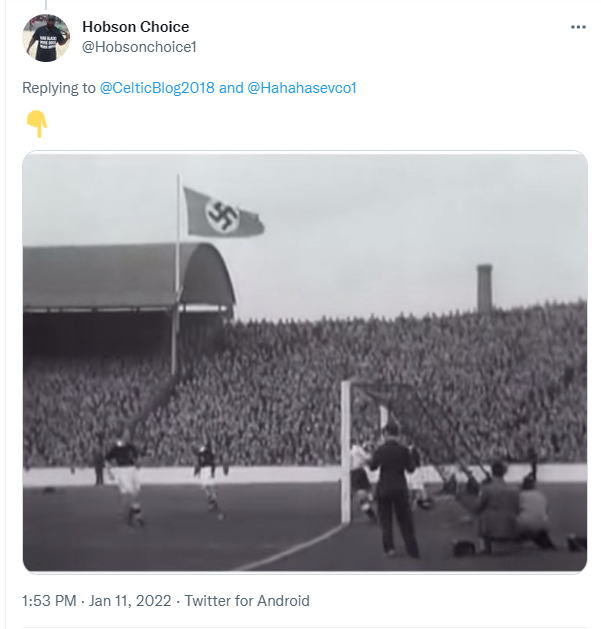Viewport: 601px width, 629px height.
Task: Click the word 'and' between the mentions
Action: click(x=231, y=88)
